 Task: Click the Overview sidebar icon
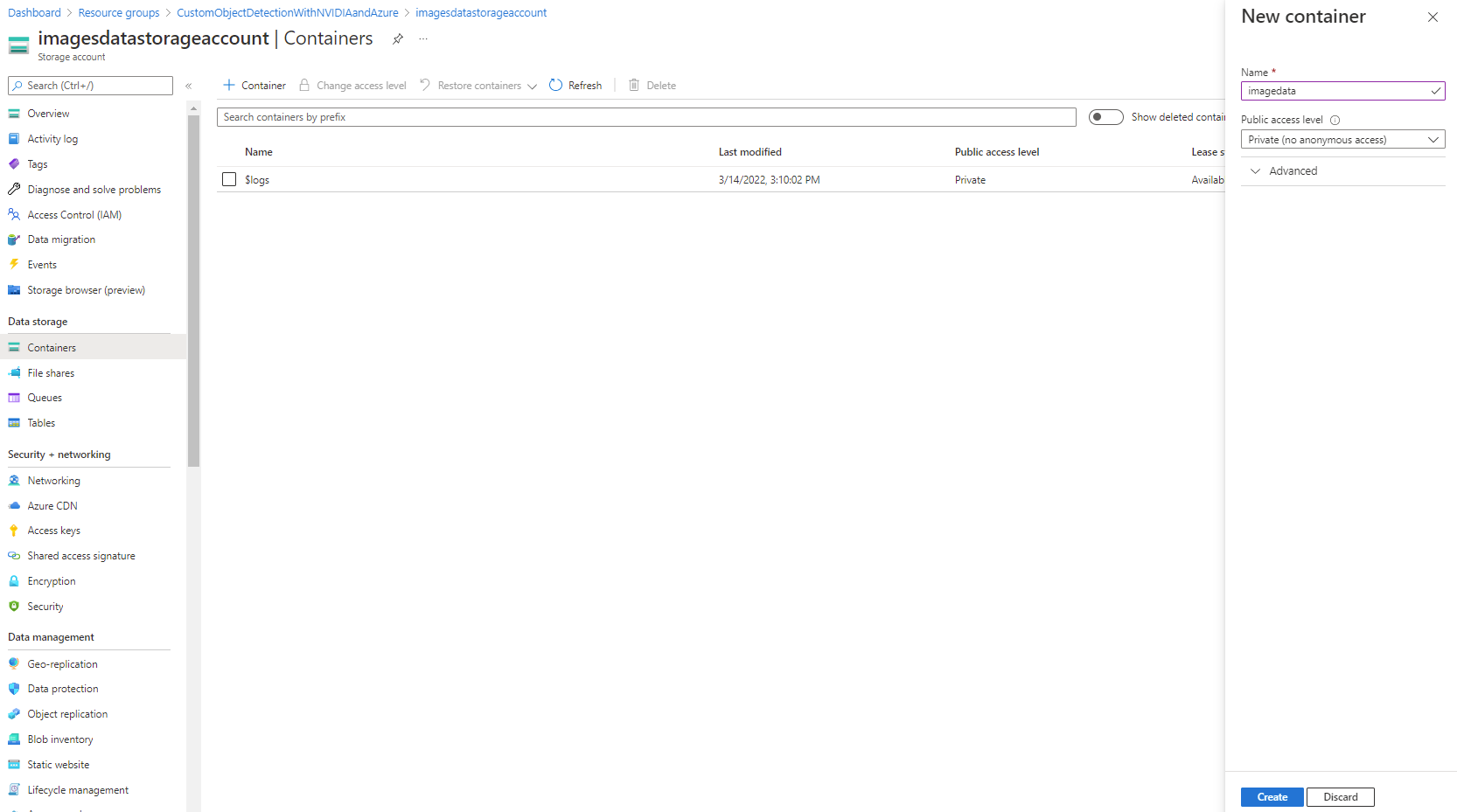pyautogui.click(x=14, y=114)
